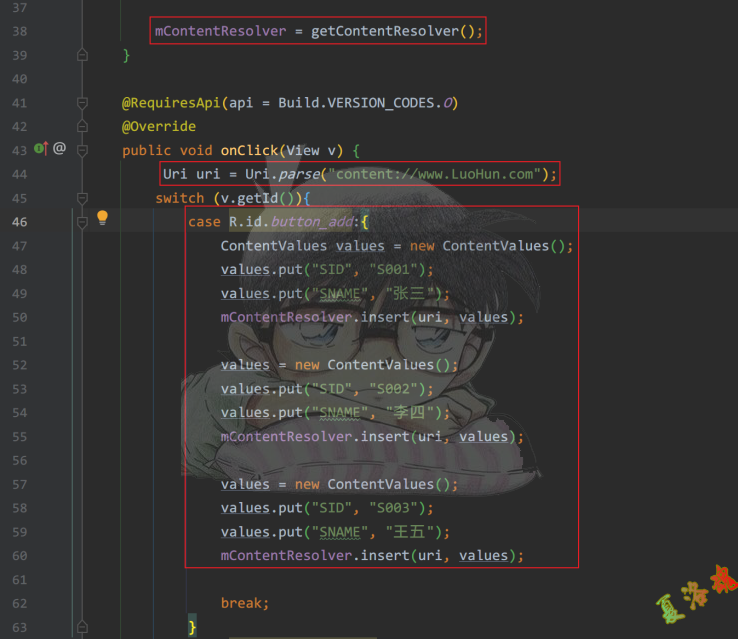Screen dimensions: 738x639
Task: Collapse the onClick method using its fold marker
Action: tap(83, 150)
